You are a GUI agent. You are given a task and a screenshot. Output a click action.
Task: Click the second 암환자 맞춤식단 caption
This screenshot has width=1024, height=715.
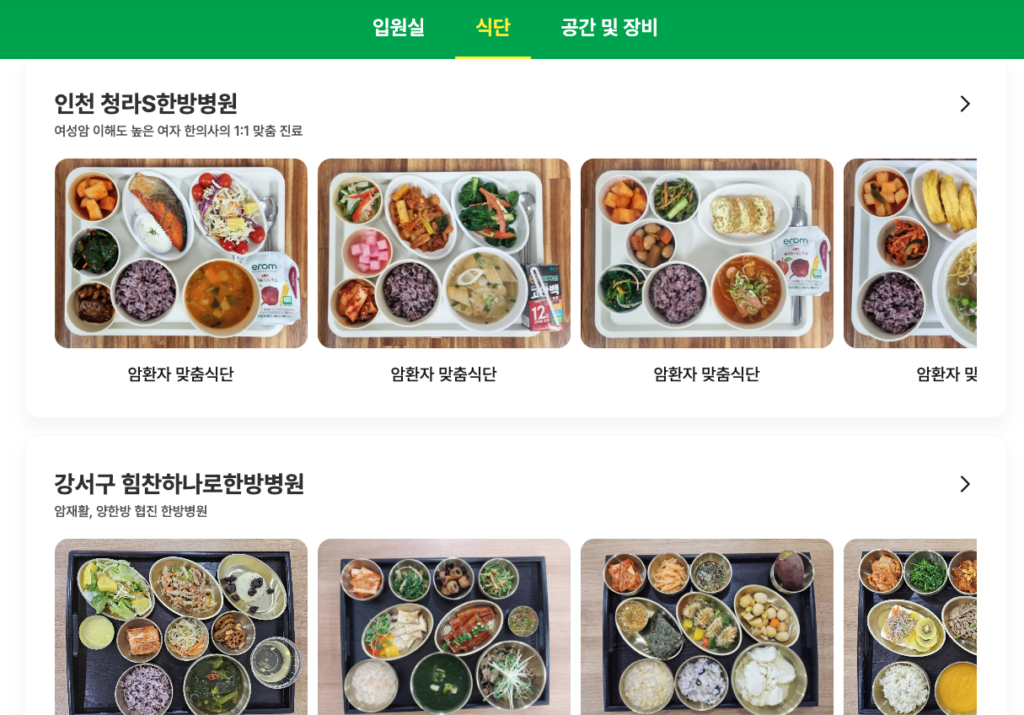444,374
